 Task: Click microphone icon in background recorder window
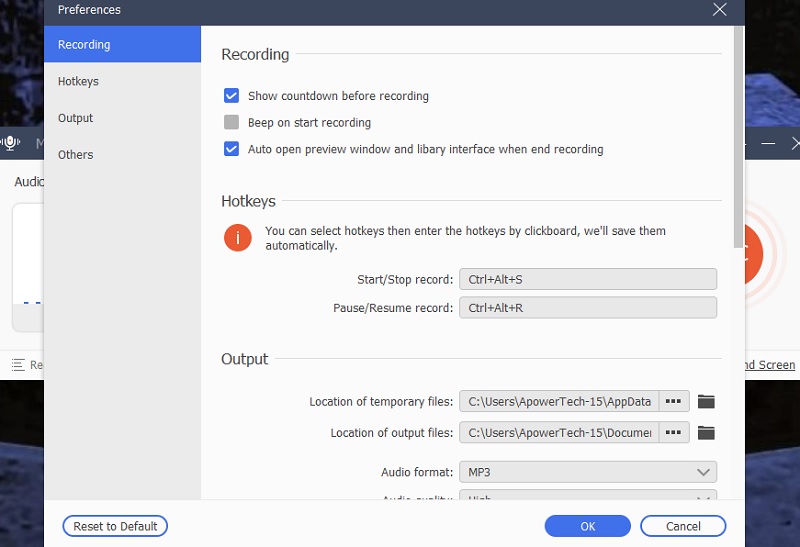coord(10,143)
